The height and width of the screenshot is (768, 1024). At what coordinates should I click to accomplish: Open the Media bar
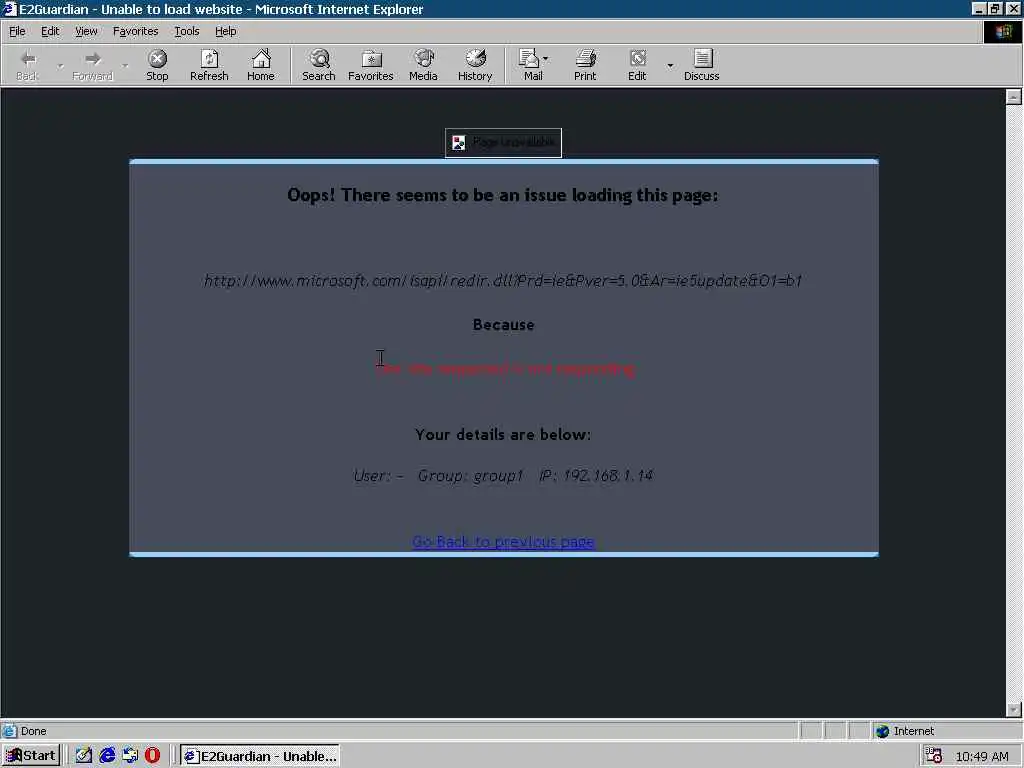pos(423,65)
